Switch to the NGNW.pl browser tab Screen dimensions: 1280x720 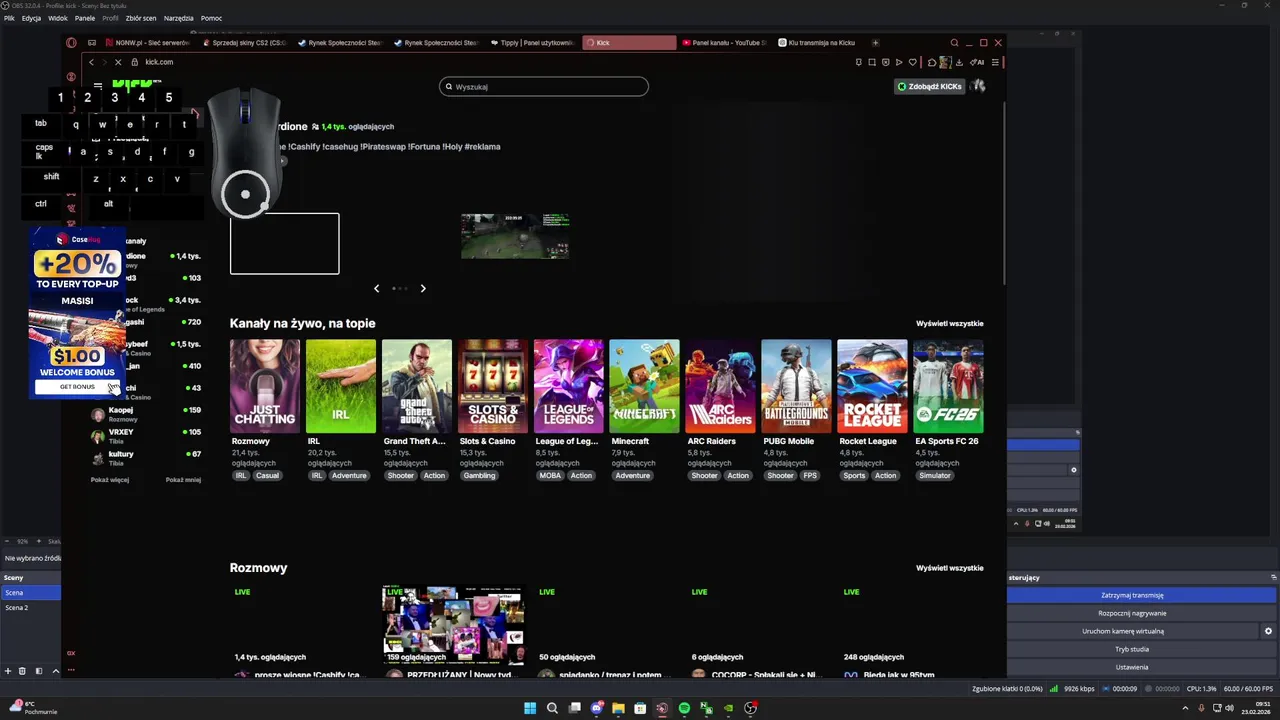click(x=146, y=43)
